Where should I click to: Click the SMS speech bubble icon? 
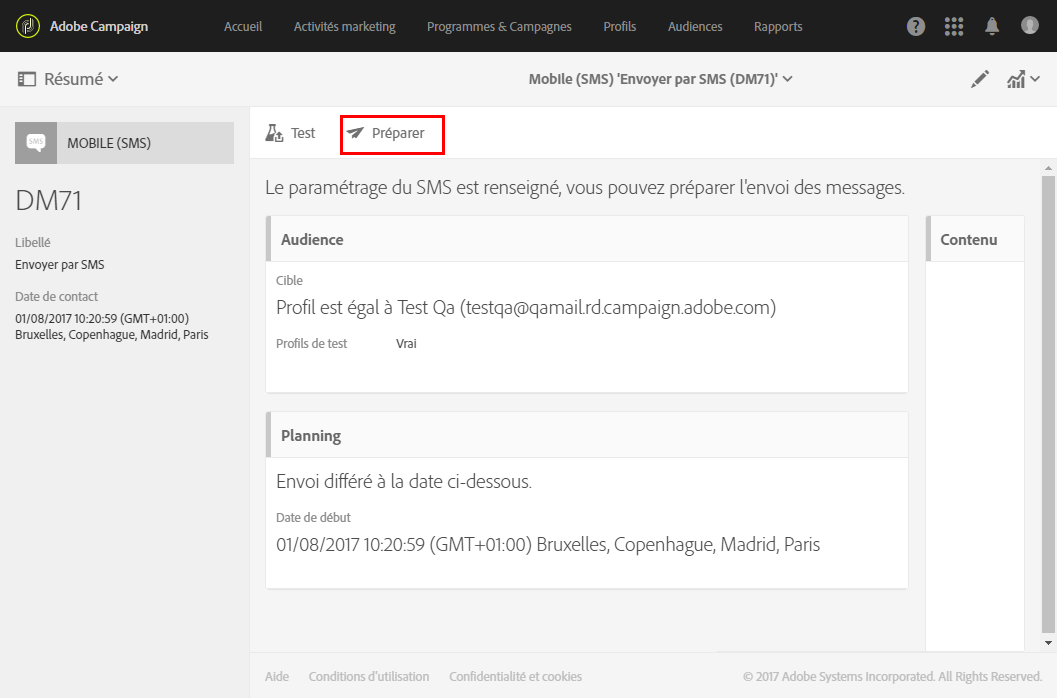click(36, 143)
